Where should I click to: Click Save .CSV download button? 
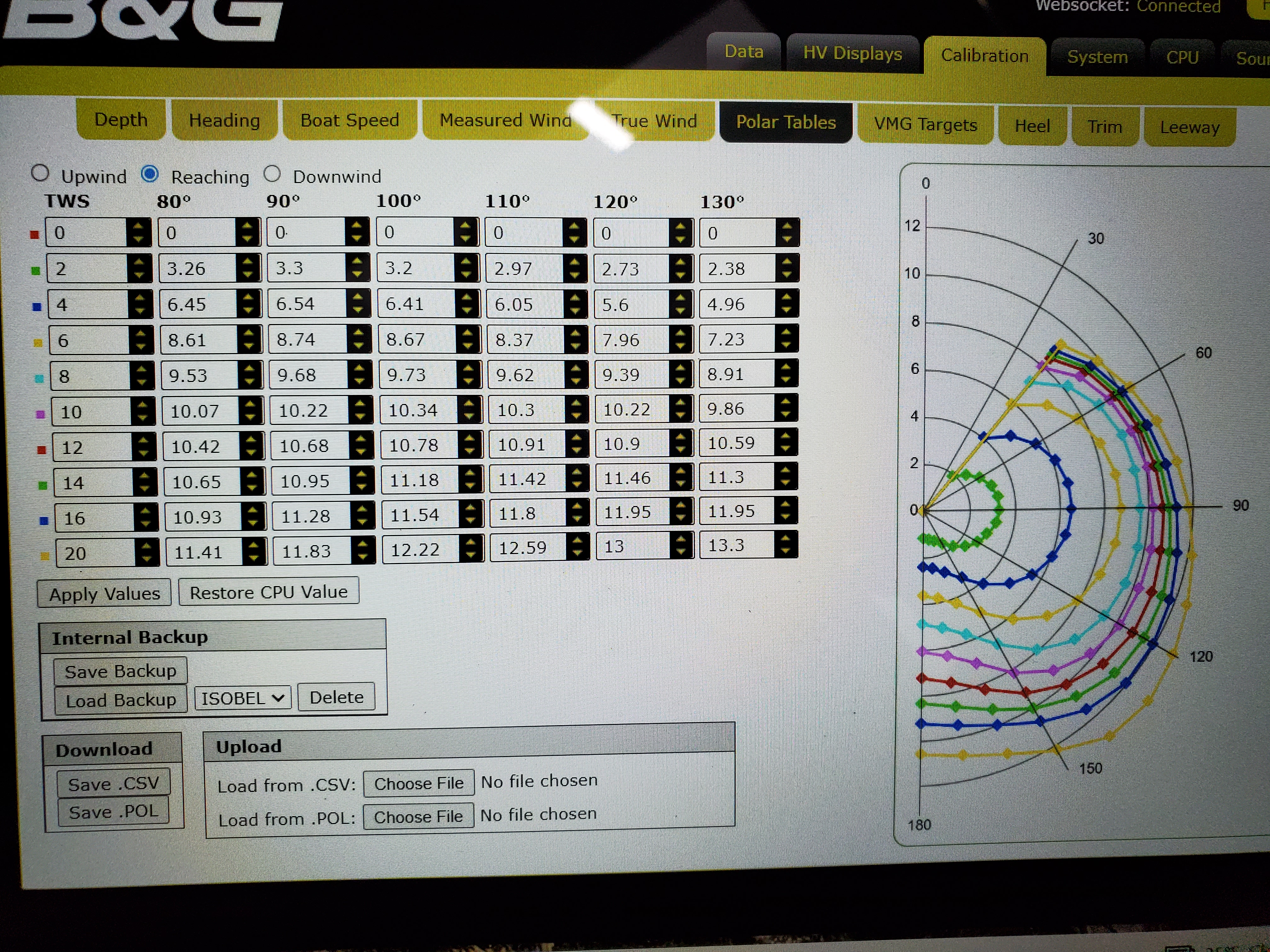click(113, 783)
